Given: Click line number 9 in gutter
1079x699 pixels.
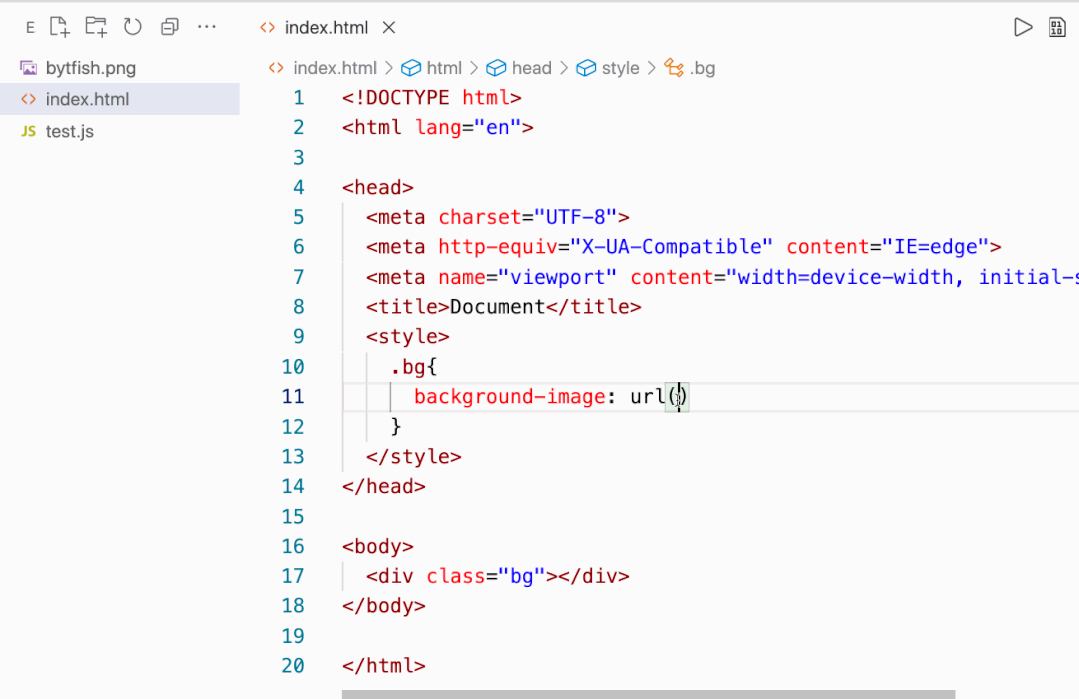Looking at the screenshot, I should pyautogui.click(x=298, y=336).
